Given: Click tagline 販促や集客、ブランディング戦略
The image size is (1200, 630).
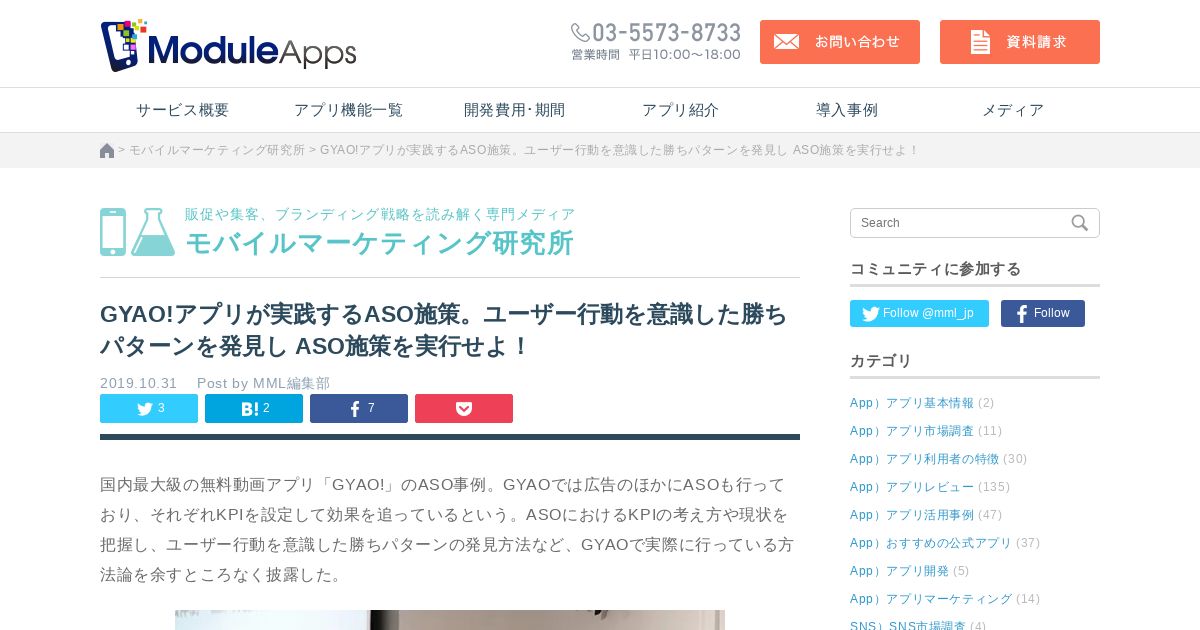Looking at the screenshot, I should [380, 214].
